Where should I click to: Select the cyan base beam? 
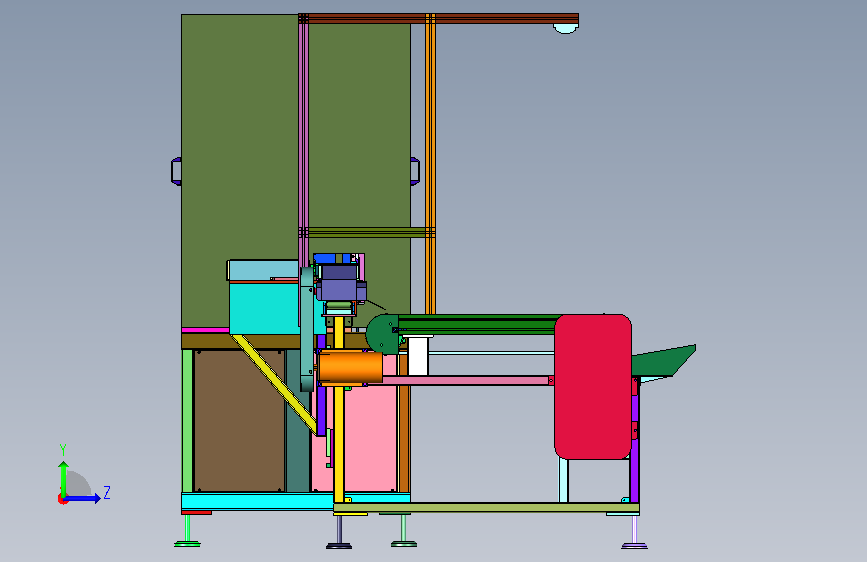257,501
